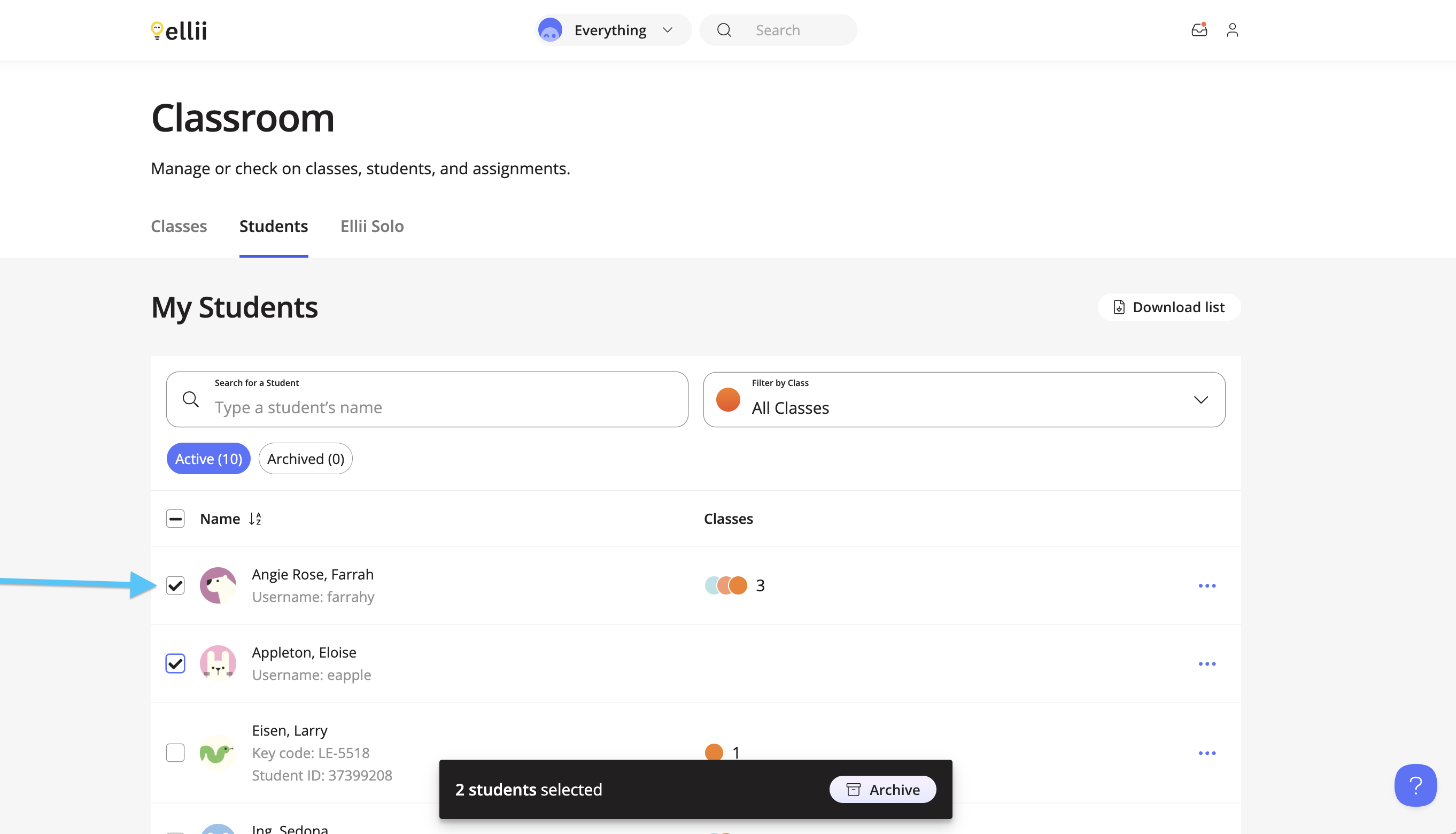Open more options for Eisen, Larry
1456x834 pixels.
1207,753
